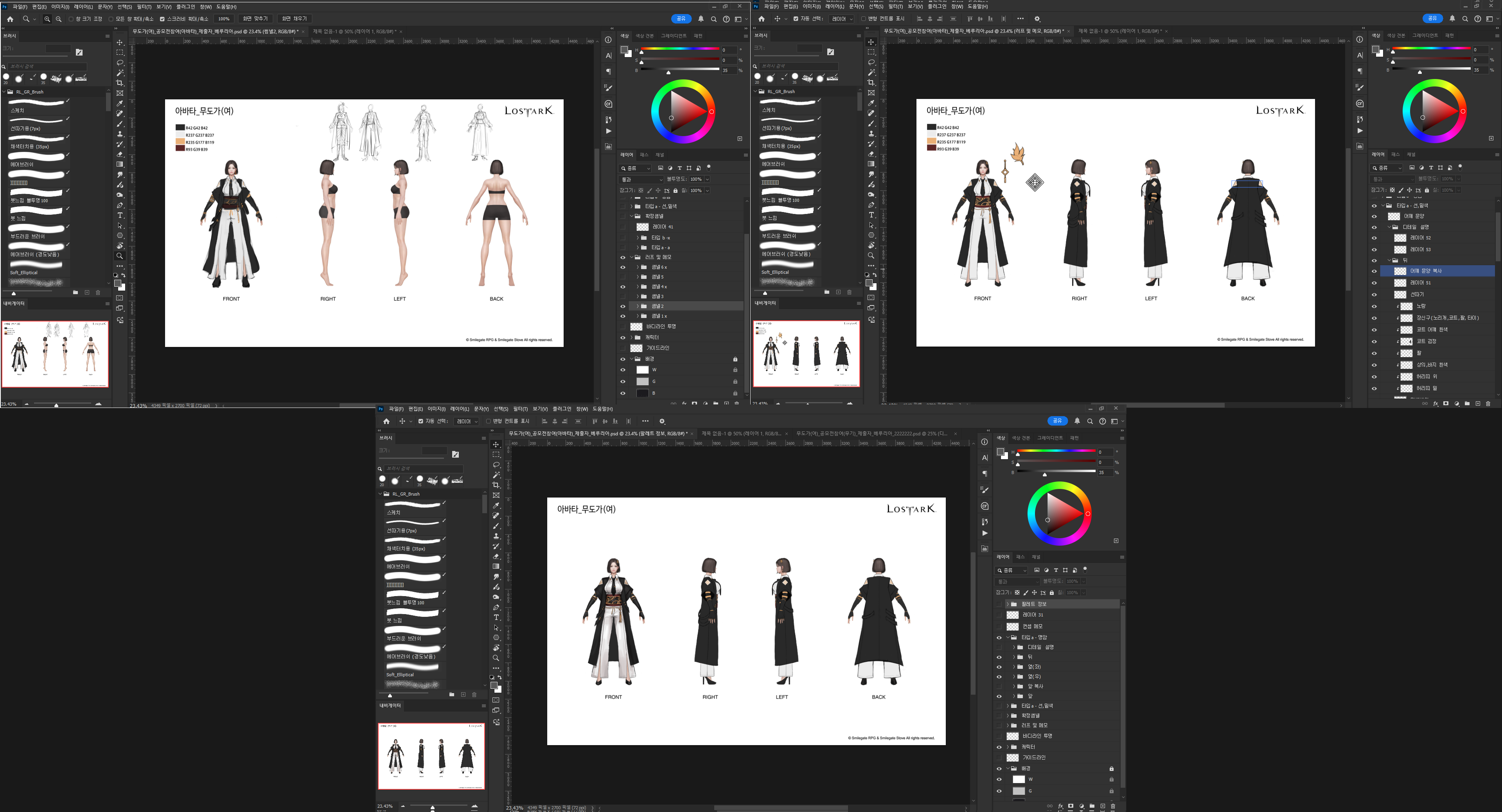Screen dimensions: 1502x812
Task: Filter for type layers in top-left Layers panel
Action: (679, 168)
